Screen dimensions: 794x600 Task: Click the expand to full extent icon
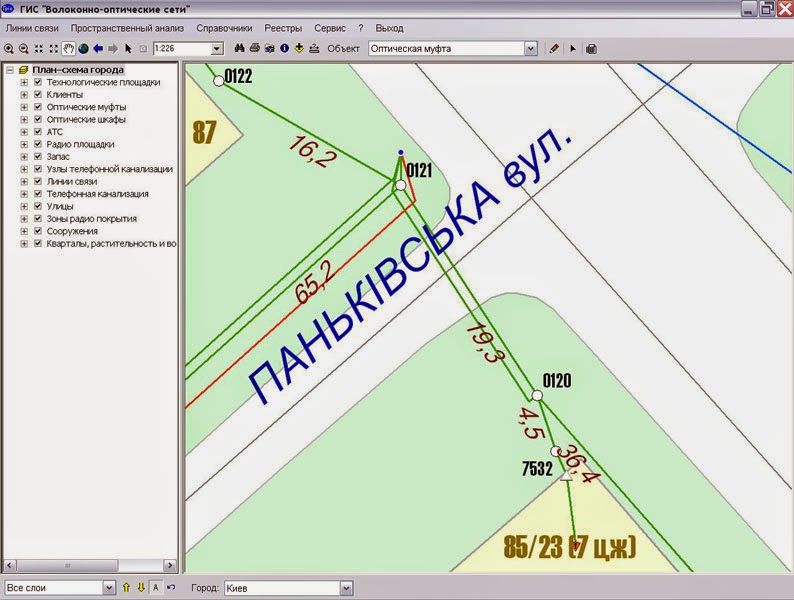click(54, 49)
